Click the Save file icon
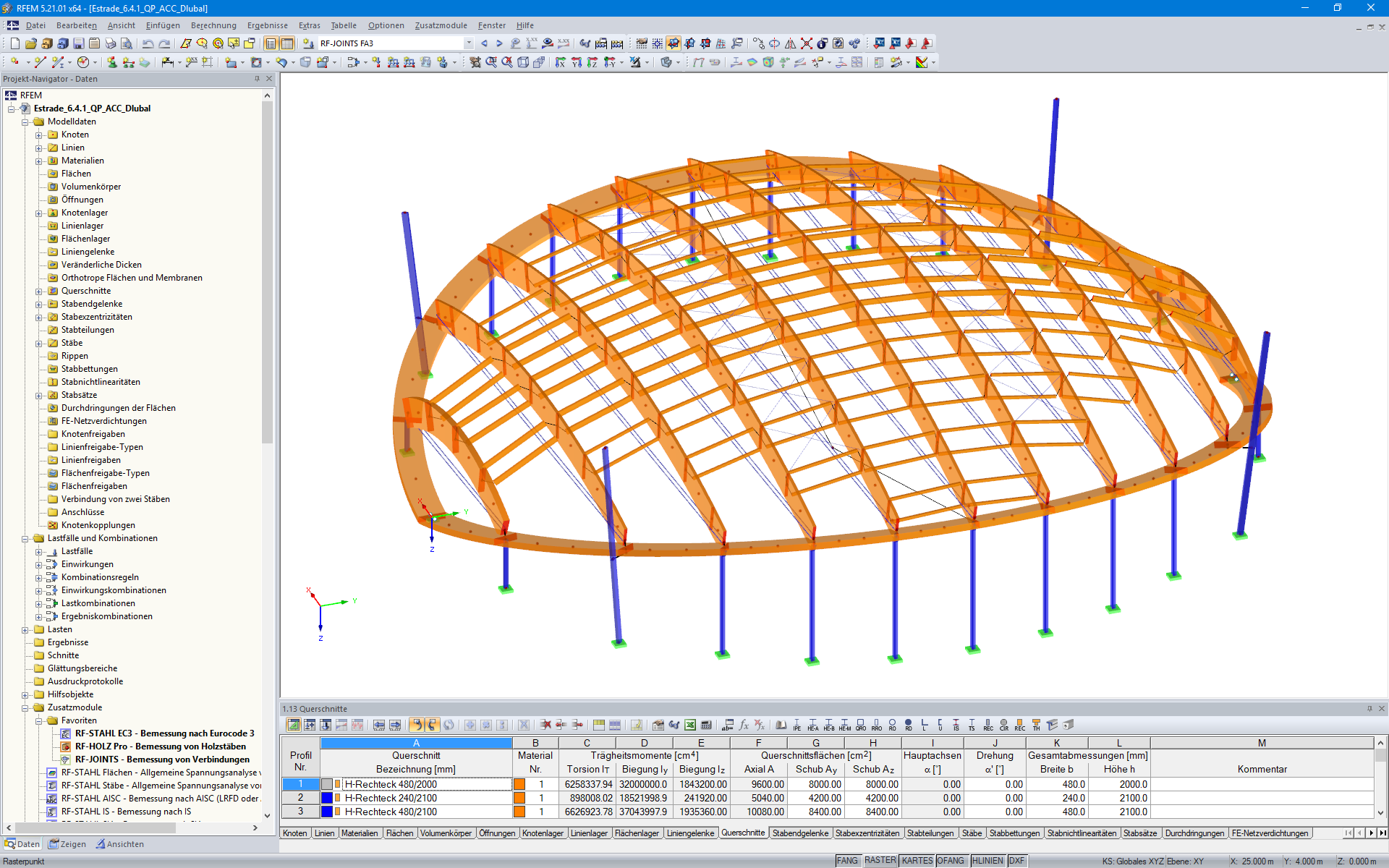Screen dimensions: 1389x868 pyautogui.click(x=79, y=43)
